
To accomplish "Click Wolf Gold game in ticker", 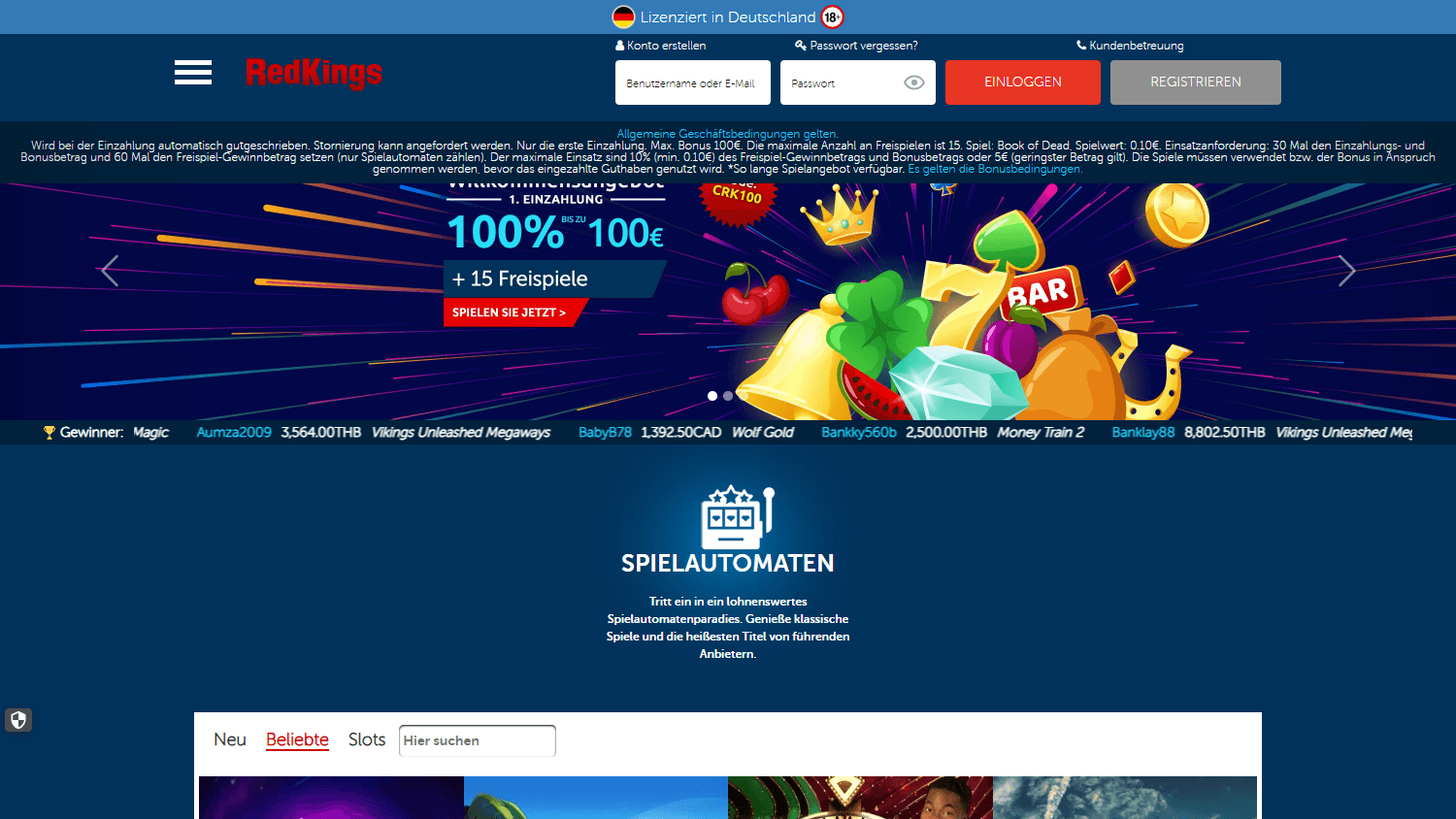I will [763, 433].
